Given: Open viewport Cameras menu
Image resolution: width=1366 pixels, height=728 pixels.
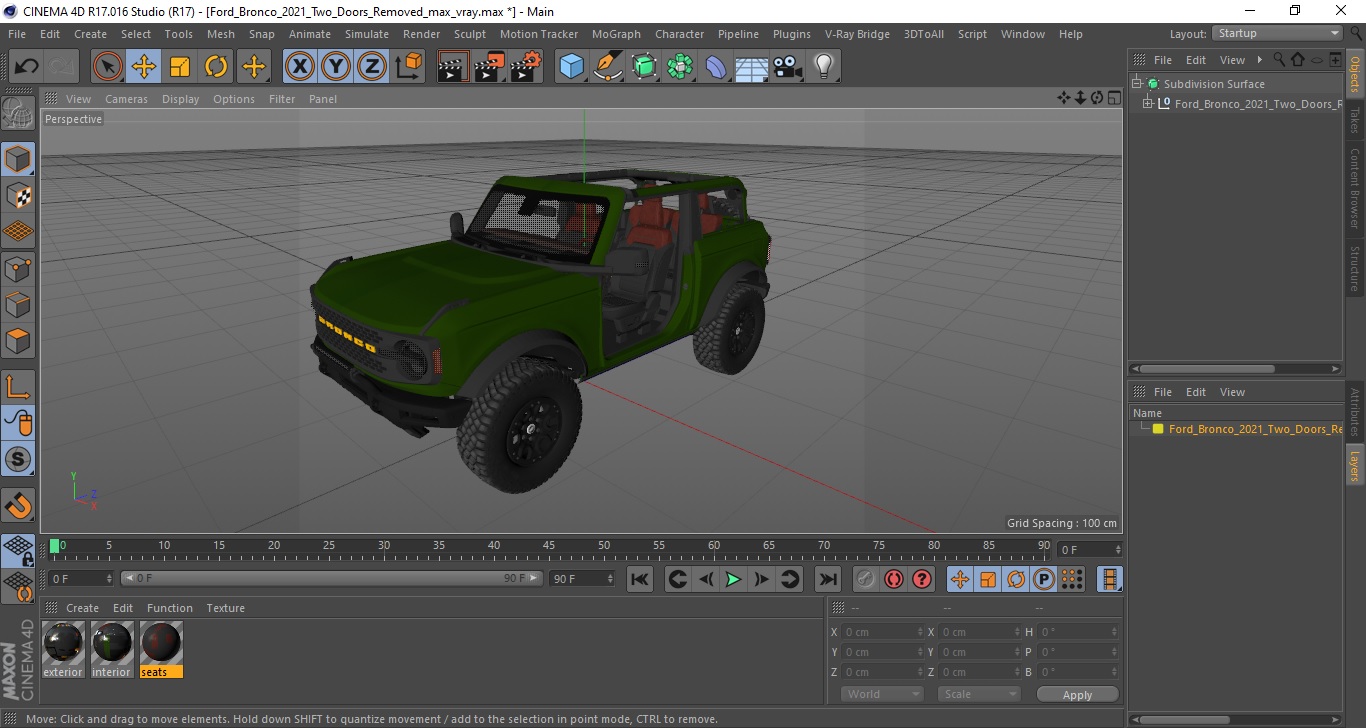Looking at the screenshot, I should point(126,99).
